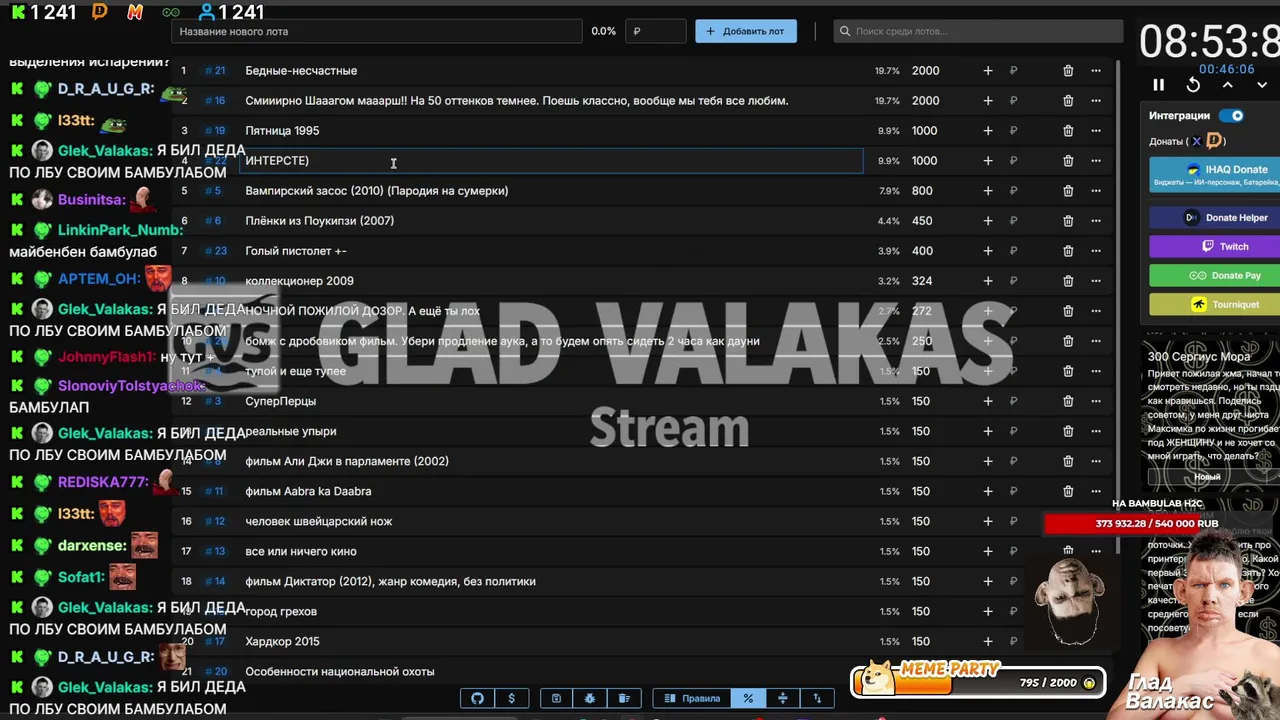Screen dimensions: 1280x720
Task: Open the Правила rules button
Action: 692,698
